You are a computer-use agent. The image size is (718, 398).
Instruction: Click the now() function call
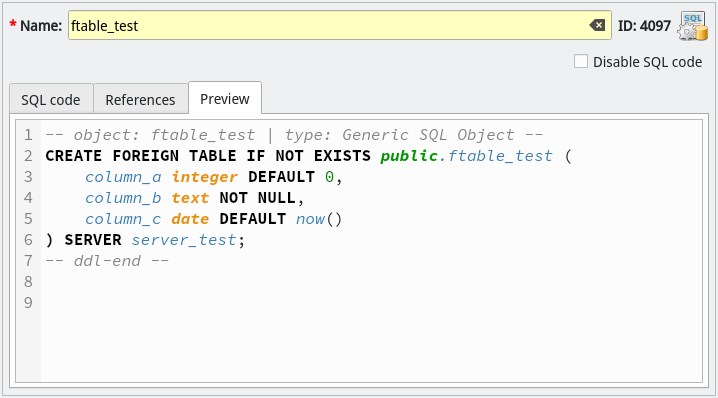click(x=319, y=219)
